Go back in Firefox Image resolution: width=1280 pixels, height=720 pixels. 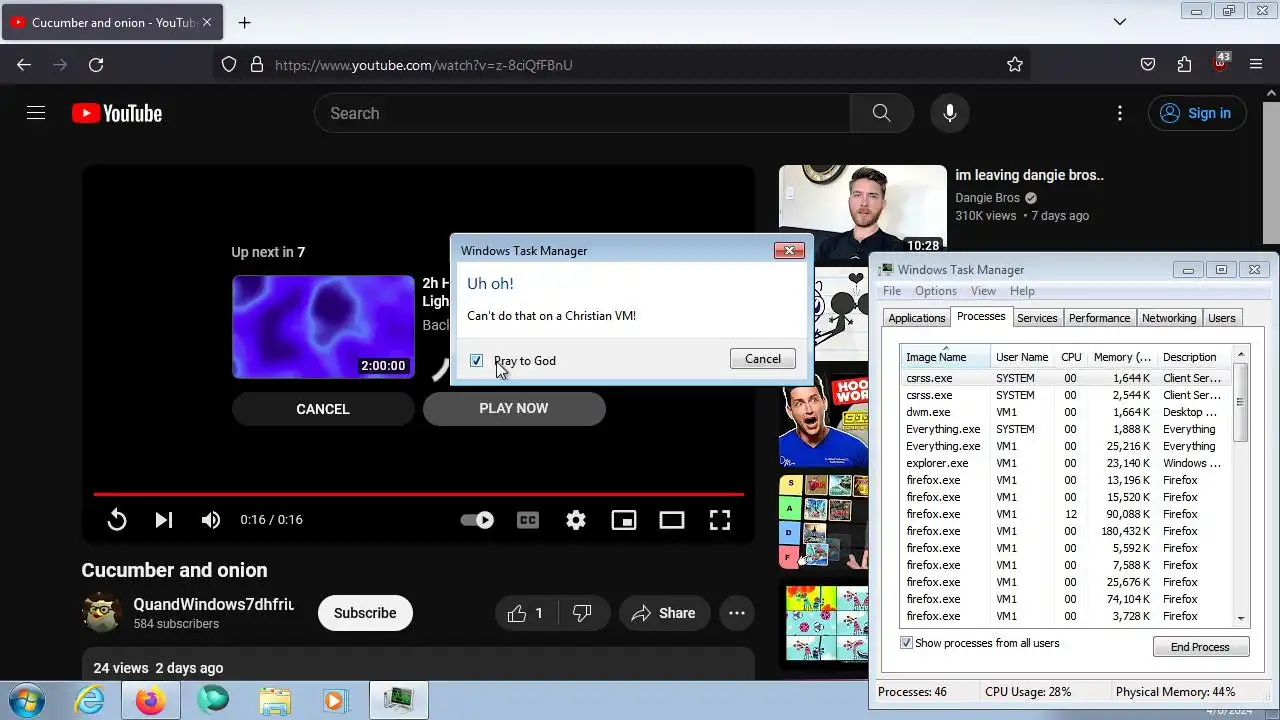24,64
